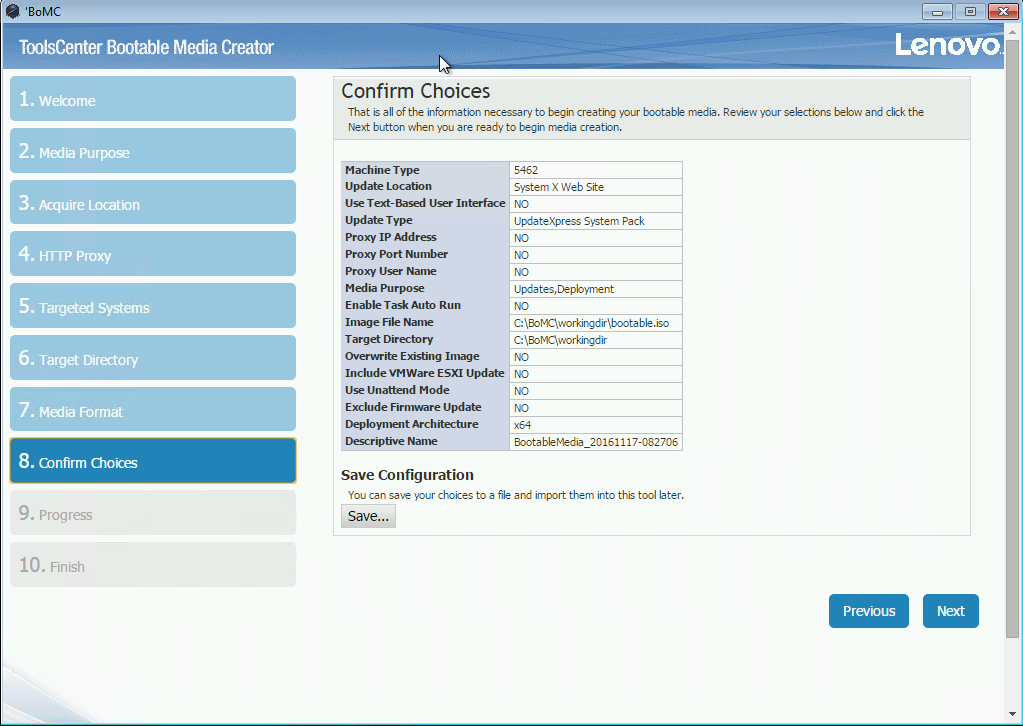1023x726 pixels.
Task: Go to step 1 Welcome
Action: click(x=153, y=98)
